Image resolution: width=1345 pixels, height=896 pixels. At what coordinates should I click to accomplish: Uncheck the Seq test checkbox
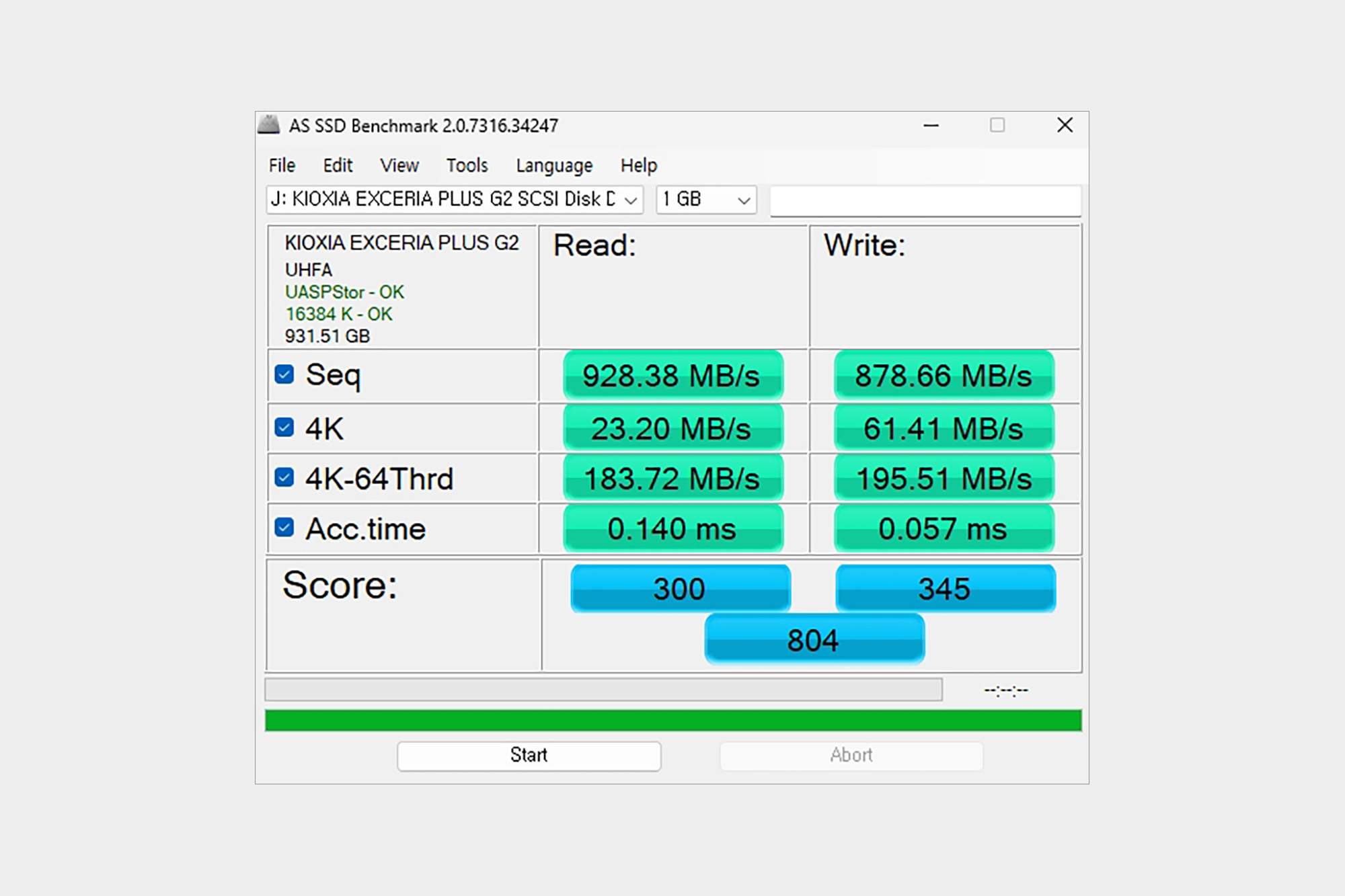pyautogui.click(x=284, y=374)
